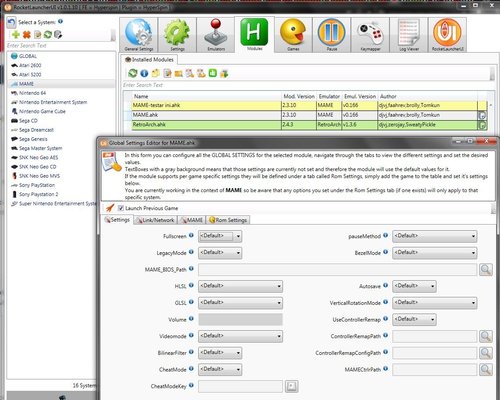This screenshot has height=400, width=500.
Task: Select the MAME-testar ini.ahk module row
Action: tap(305, 105)
